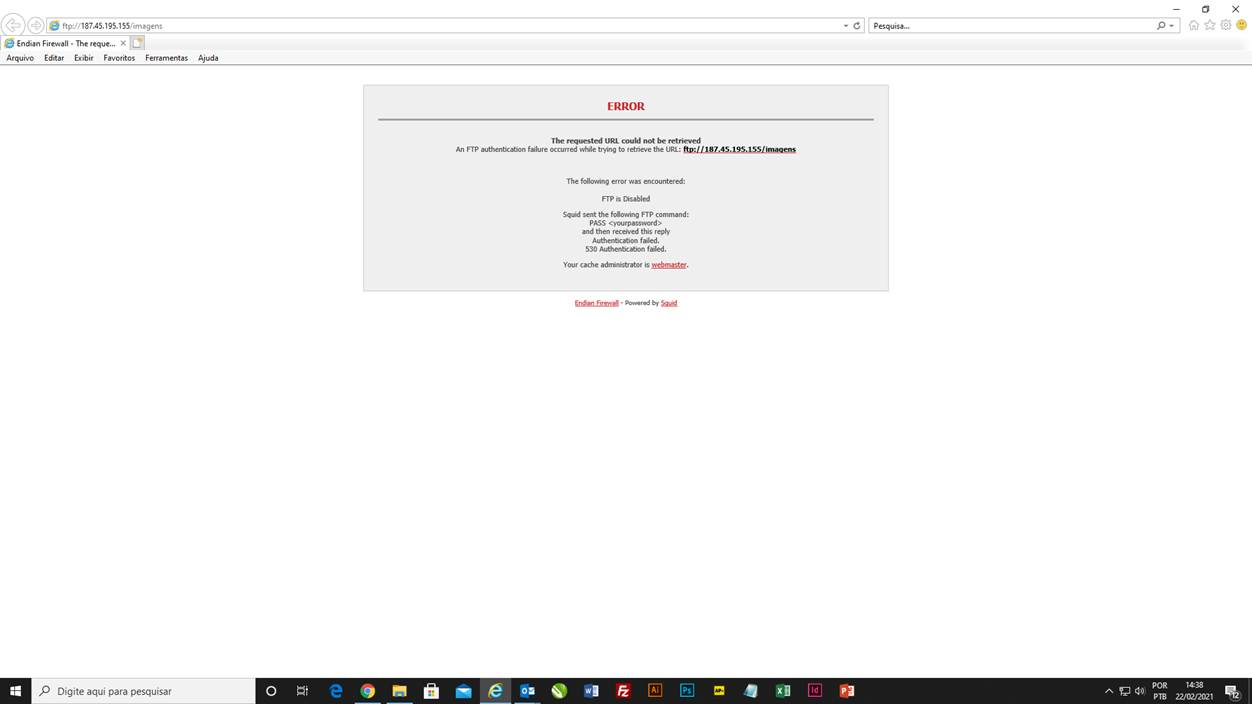Click the Windows taskbar search box

coord(143,691)
